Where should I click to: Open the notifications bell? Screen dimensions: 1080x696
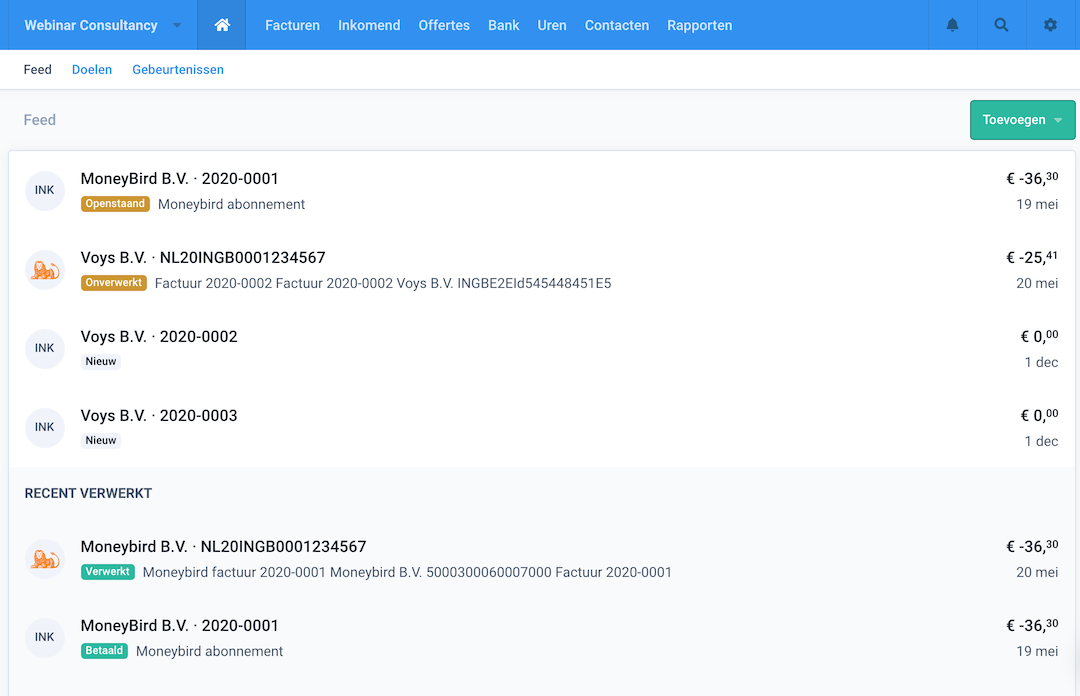953,25
